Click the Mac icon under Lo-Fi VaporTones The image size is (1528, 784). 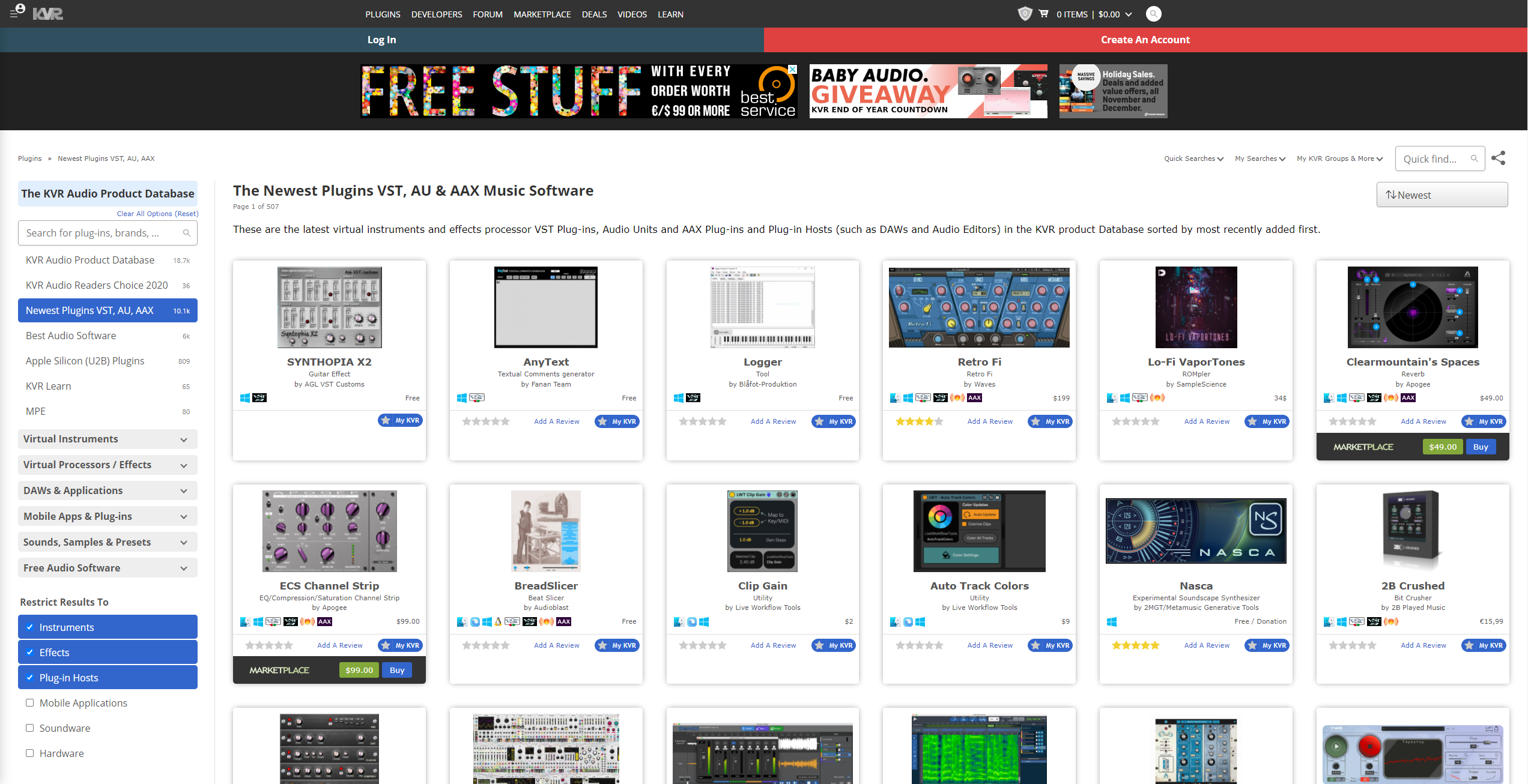(x=1112, y=398)
